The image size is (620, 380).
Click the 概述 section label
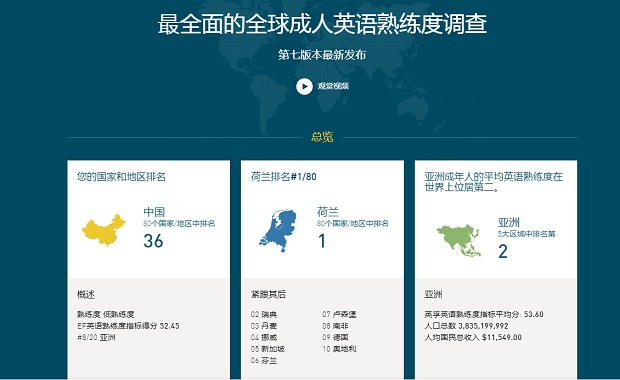click(86, 294)
